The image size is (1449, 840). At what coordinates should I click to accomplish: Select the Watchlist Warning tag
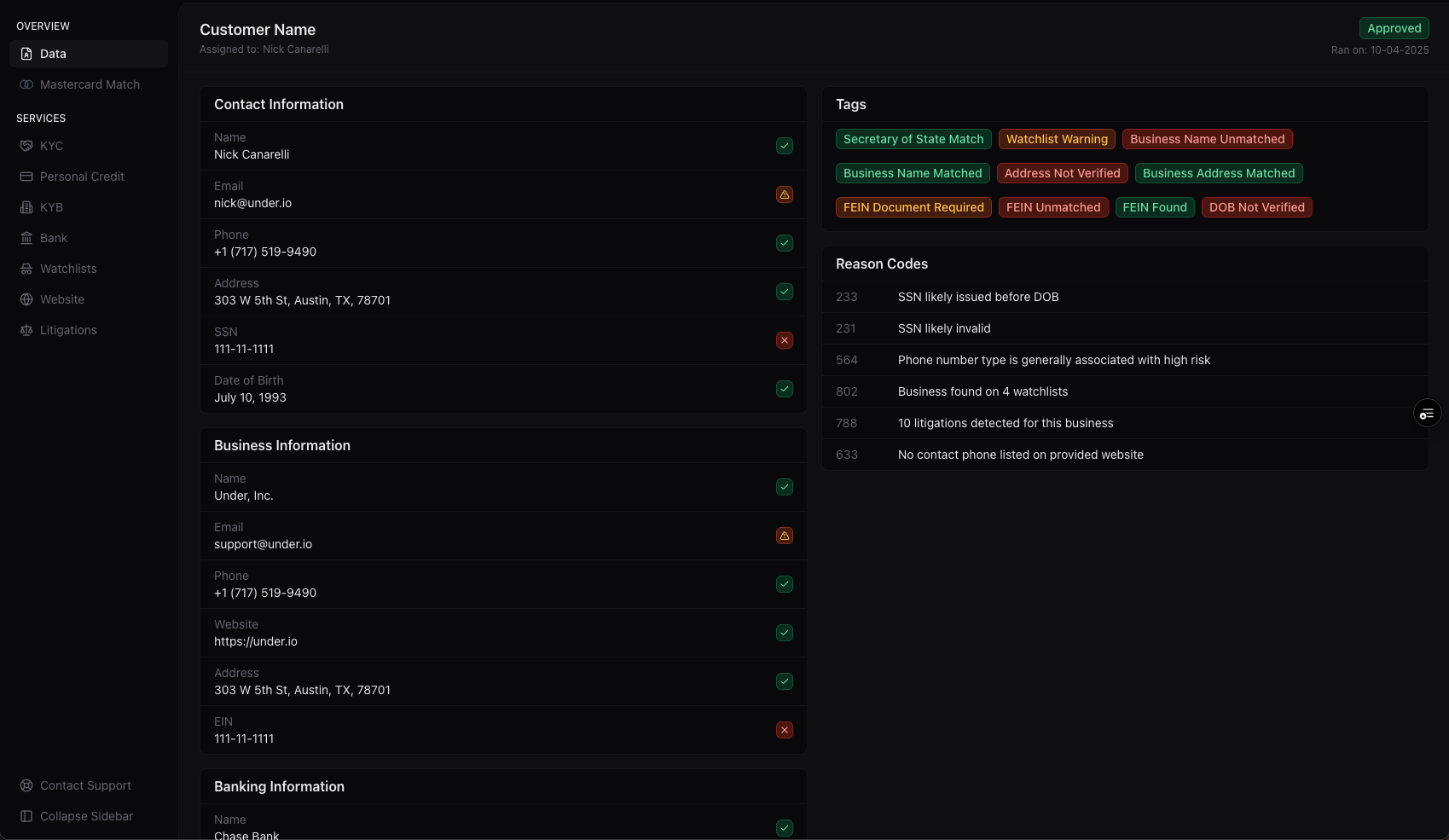point(1056,139)
